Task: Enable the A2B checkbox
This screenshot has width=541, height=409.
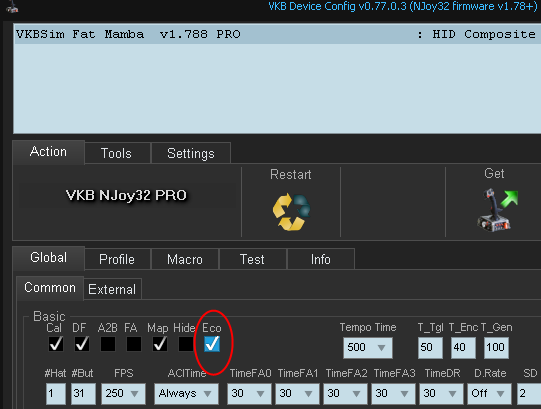Action: click(108, 344)
